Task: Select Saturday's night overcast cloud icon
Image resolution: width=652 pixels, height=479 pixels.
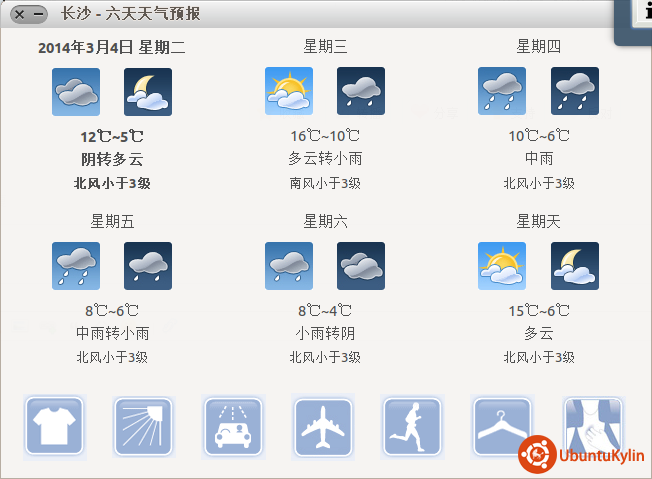Action: point(361,266)
